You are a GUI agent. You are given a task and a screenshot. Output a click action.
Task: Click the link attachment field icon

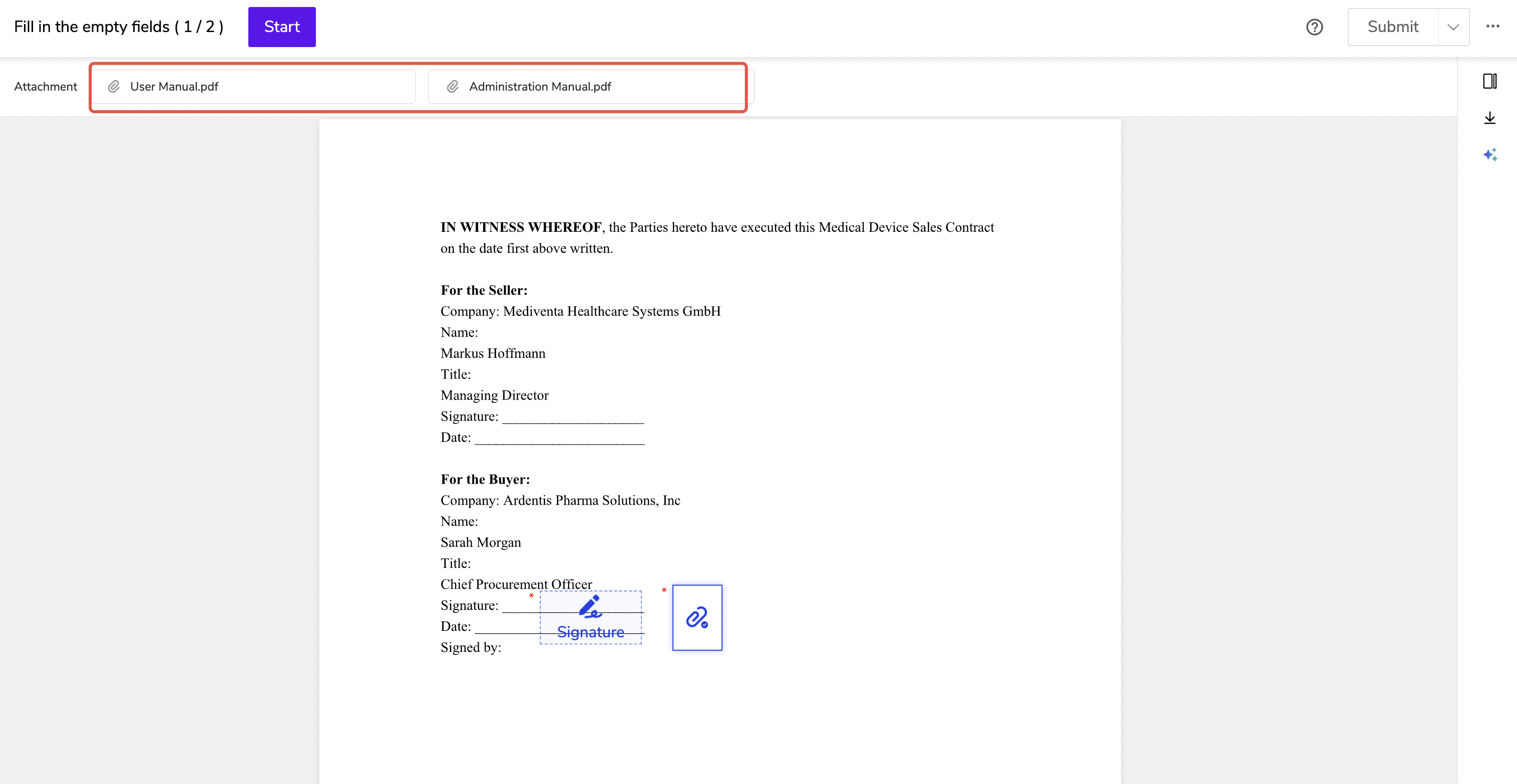(x=696, y=617)
